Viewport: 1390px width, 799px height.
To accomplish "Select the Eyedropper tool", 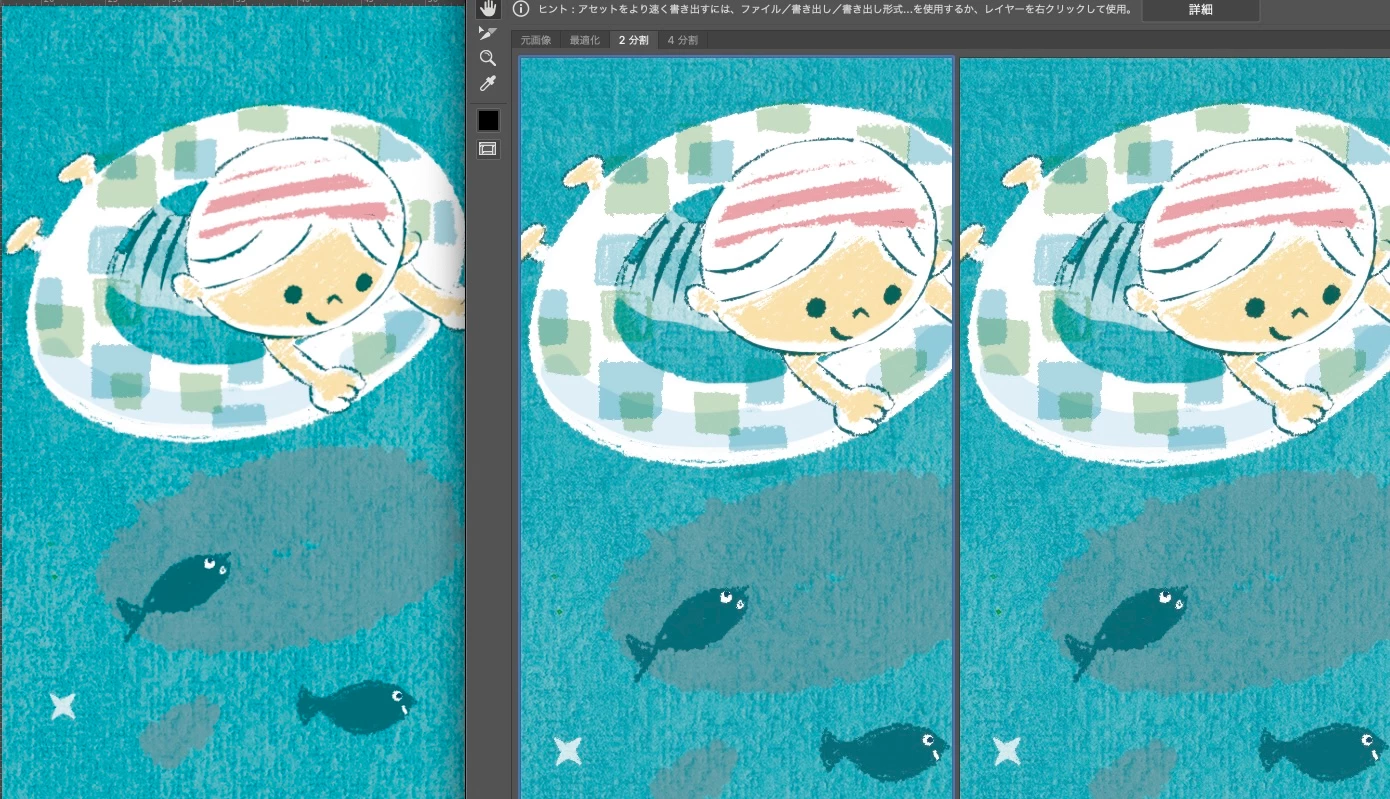I will 488,83.
